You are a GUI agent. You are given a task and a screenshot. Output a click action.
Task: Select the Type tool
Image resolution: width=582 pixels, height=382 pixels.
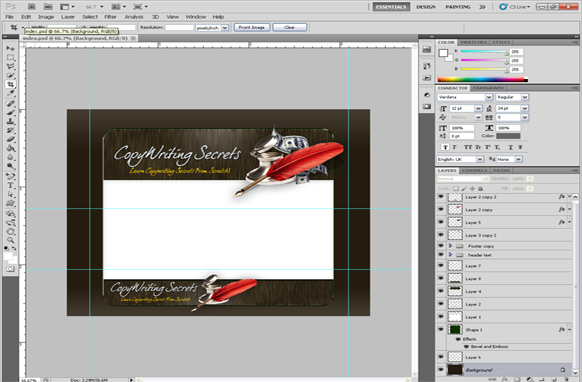pyautogui.click(x=10, y=185)
